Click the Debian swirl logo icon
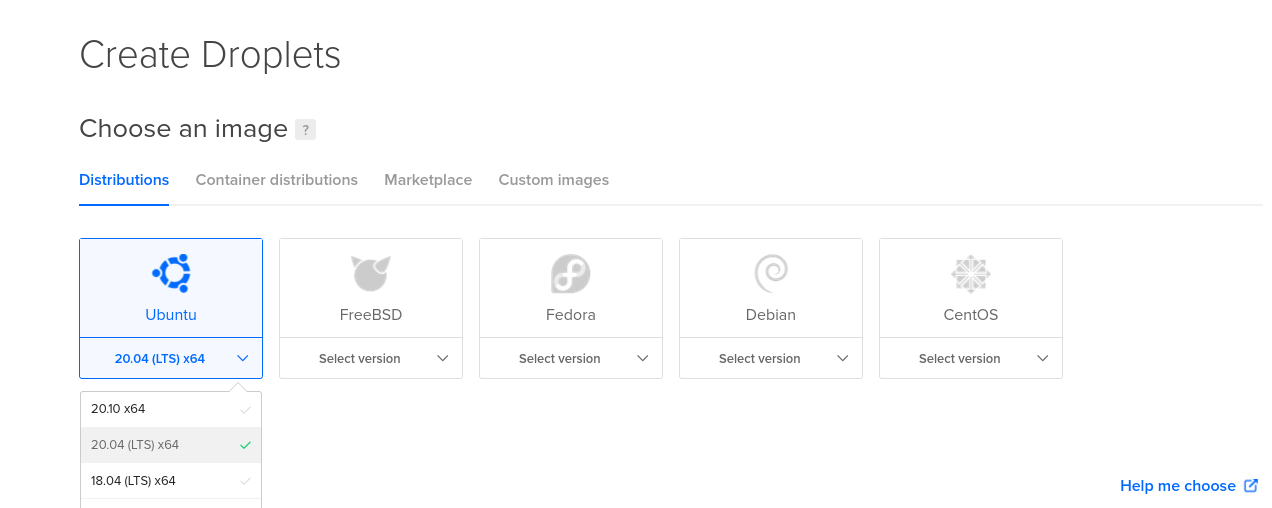 [x=771, y=272]
